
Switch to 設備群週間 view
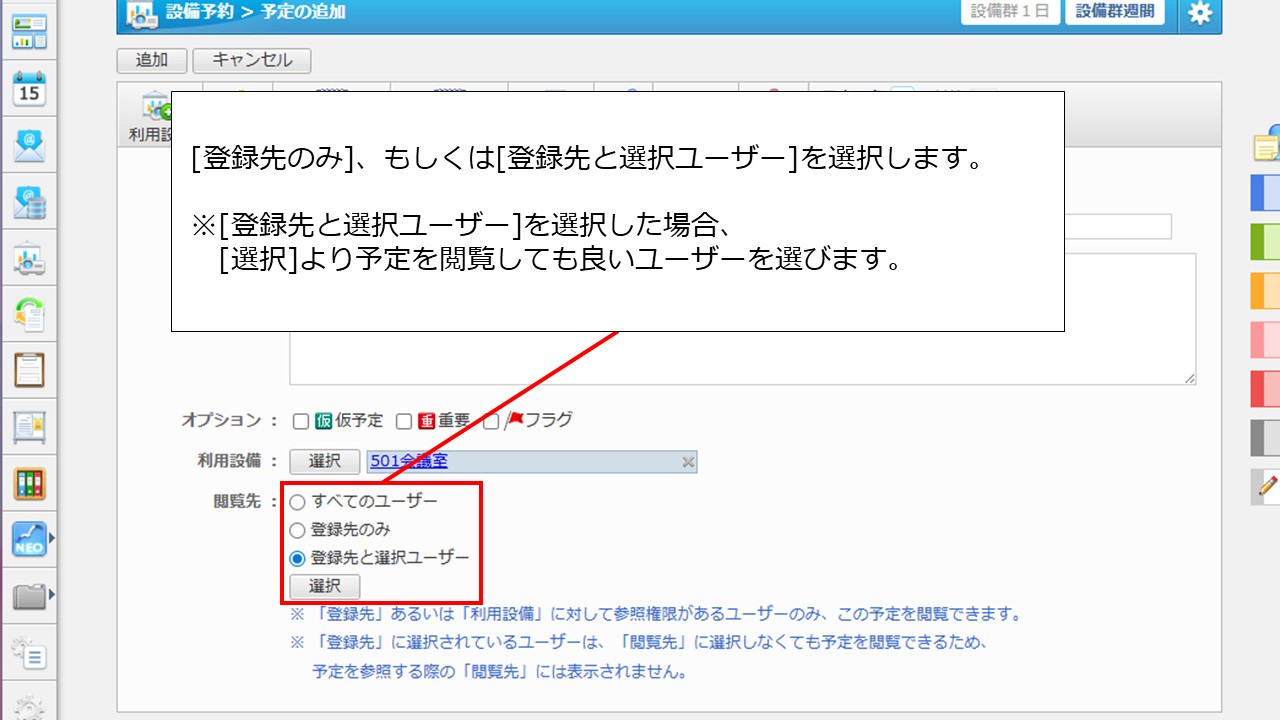coord(1115,12)
